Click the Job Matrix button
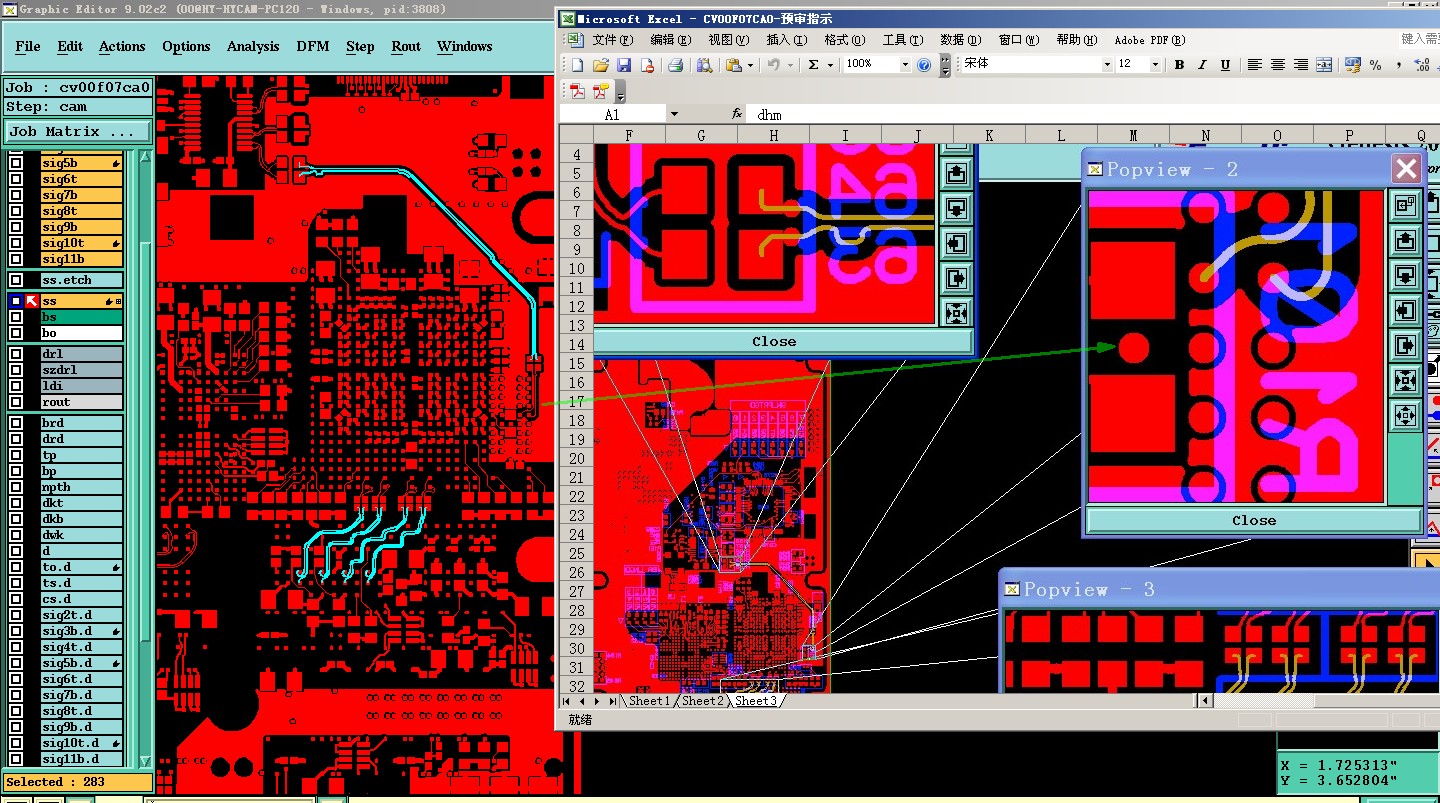The width and height of the screenshot is (1440, 803). (78, 131)
